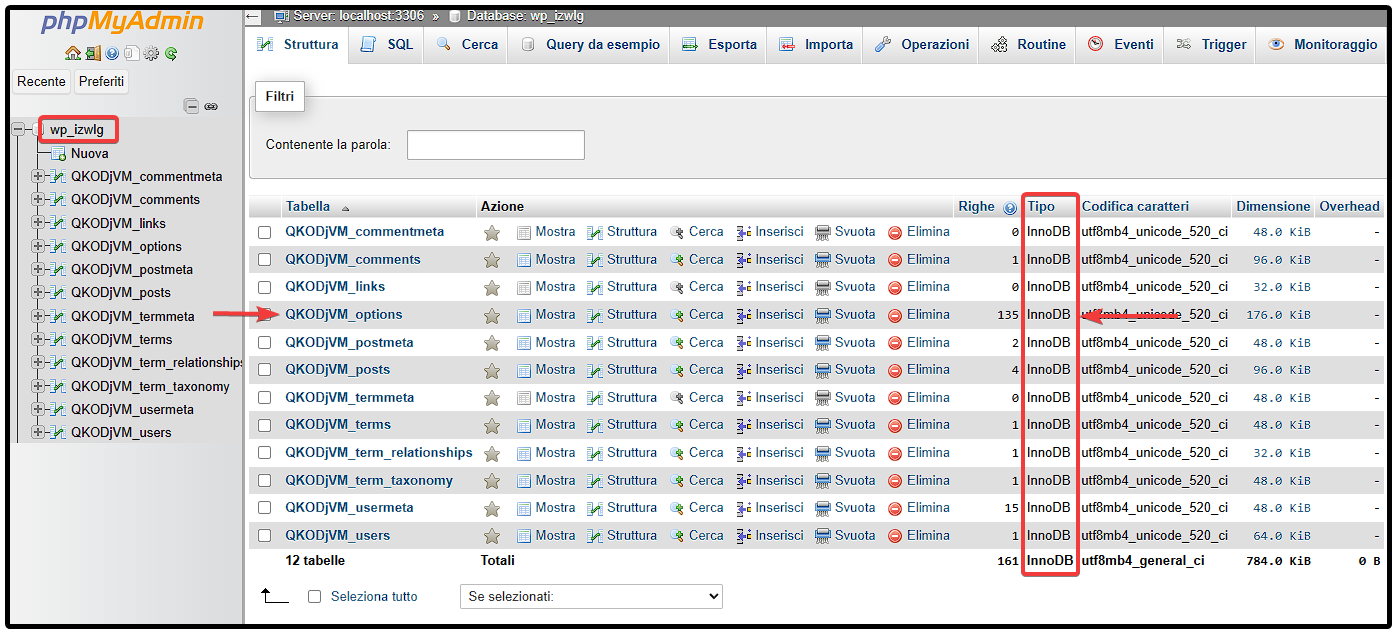
Task: Click star icon for QKODjVM_terms row
Action: [x=492, y=425]
